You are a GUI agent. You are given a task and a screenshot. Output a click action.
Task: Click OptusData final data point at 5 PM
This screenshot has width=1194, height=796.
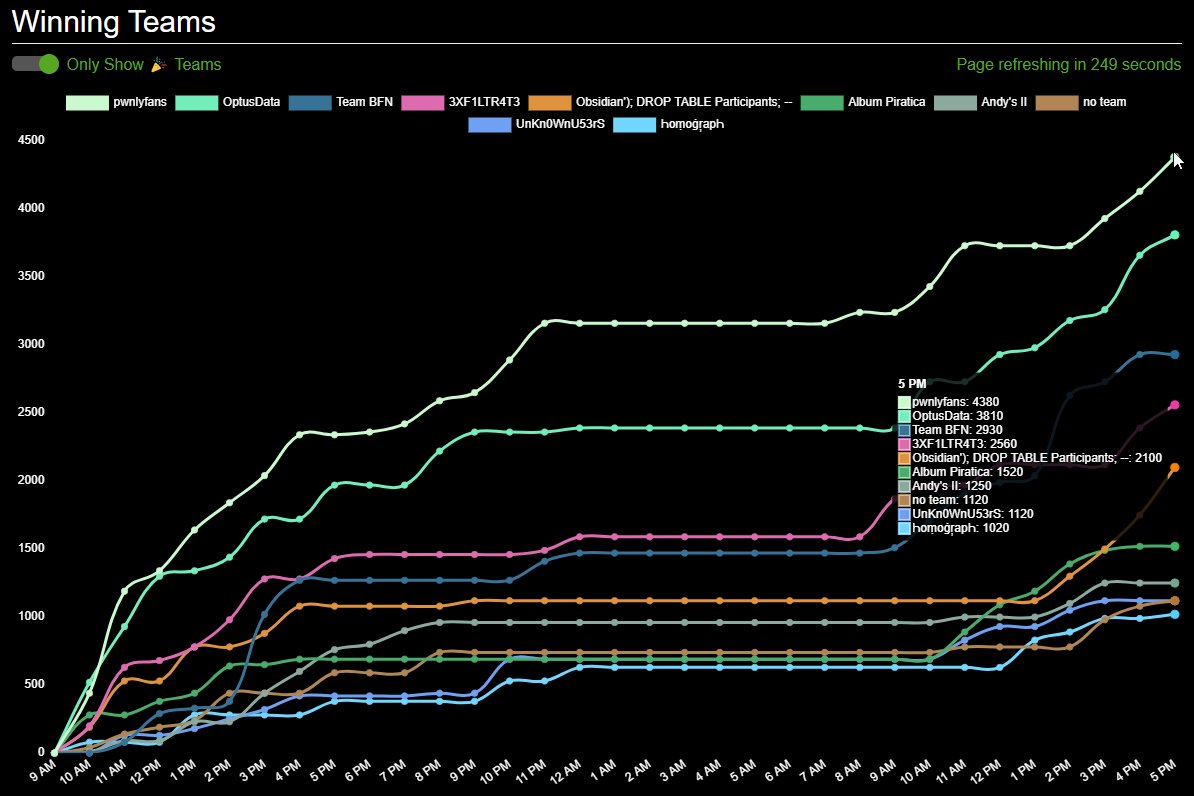[x=1174, y=235]
